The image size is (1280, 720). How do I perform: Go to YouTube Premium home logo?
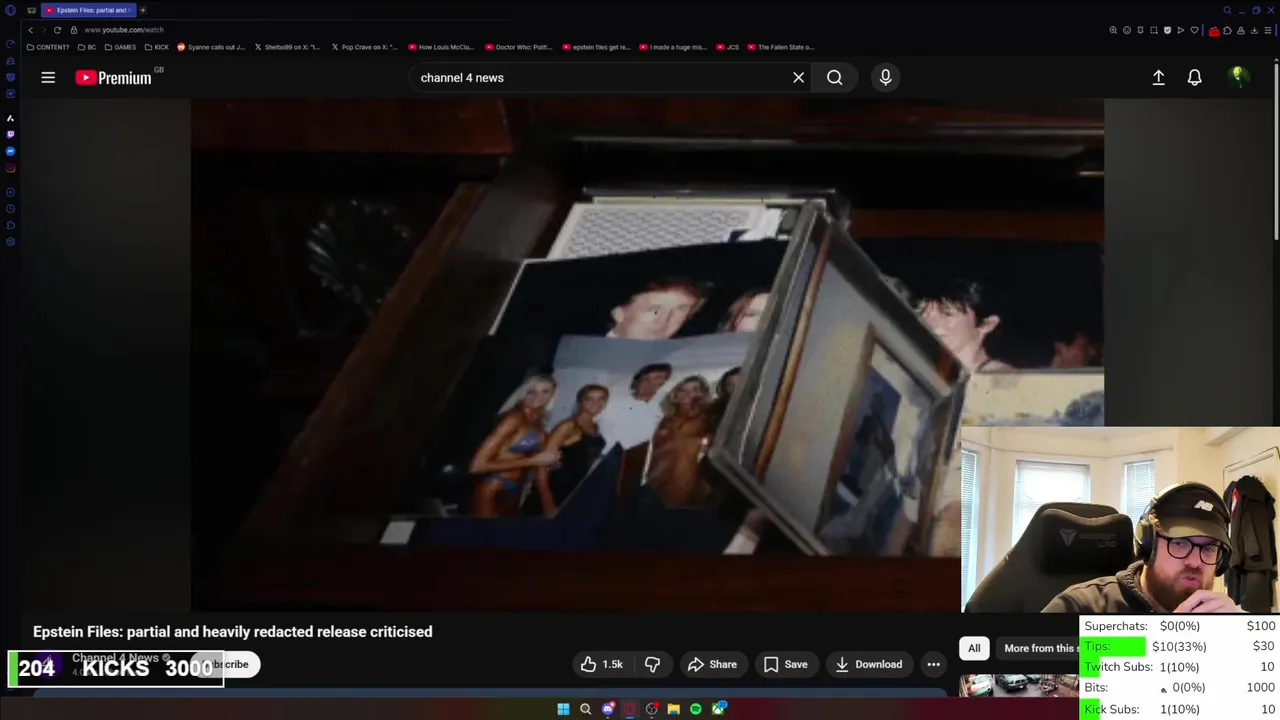[x=113, y=77]
